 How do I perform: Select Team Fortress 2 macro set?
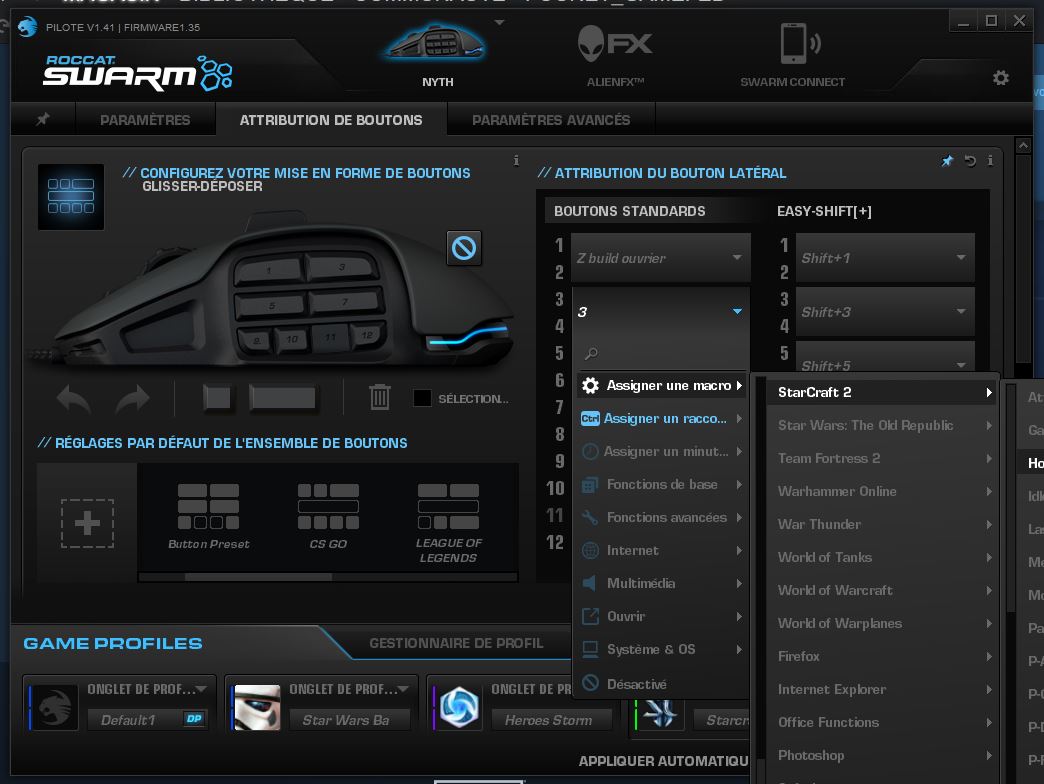tap(882, 459)
